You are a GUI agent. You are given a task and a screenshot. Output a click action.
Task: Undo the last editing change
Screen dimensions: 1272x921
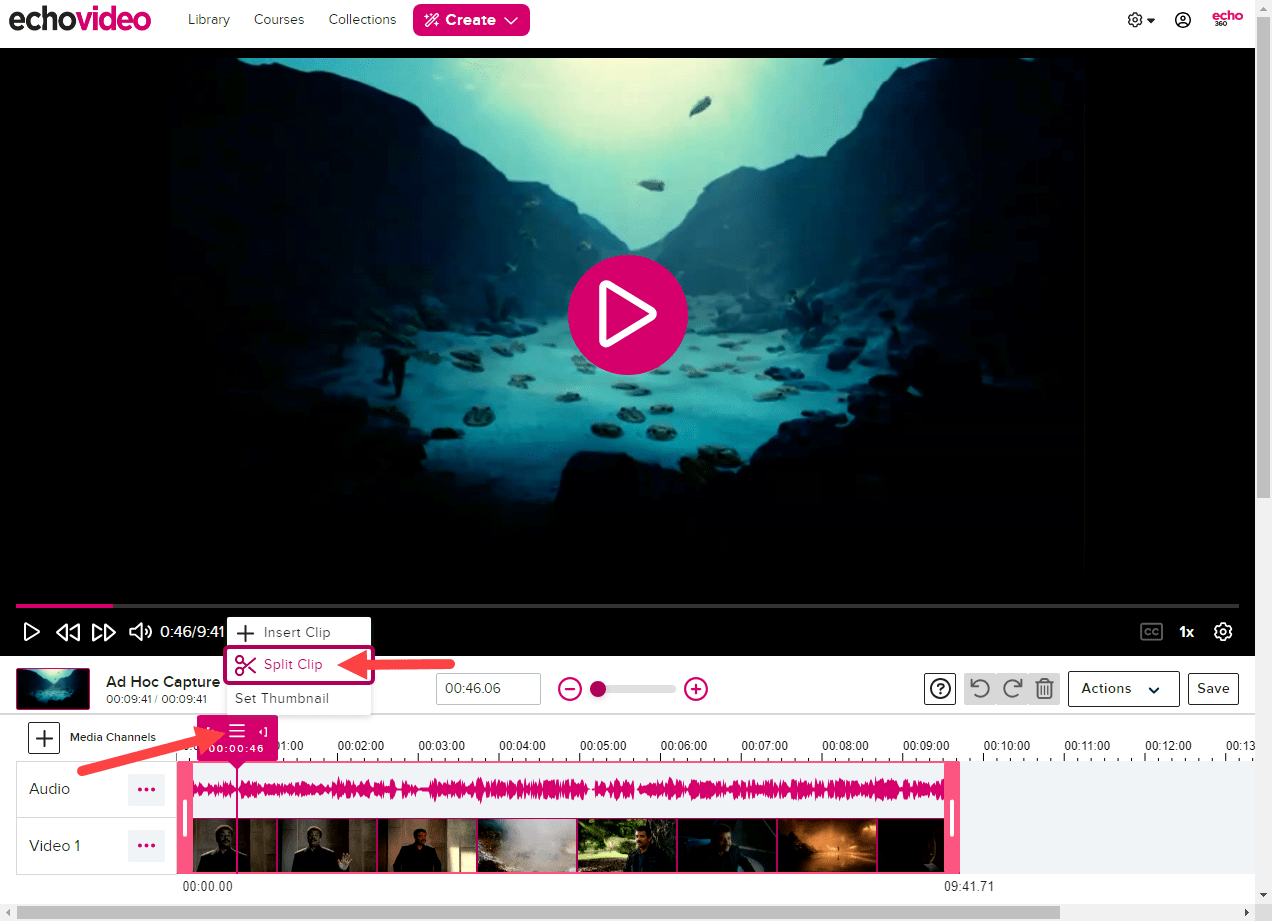click(x=980, y=688)
